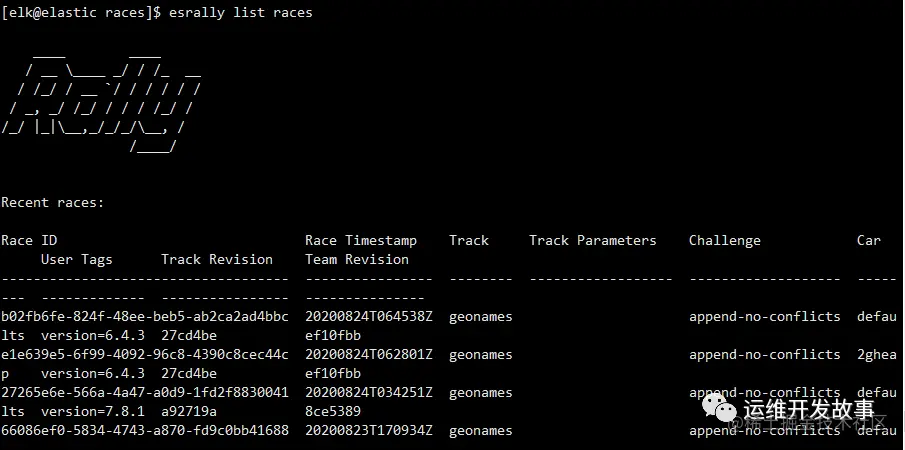This screenshot has width=905, height=450.
Task: Click the "Race ID" column header
Action: [x=29, y=240]
